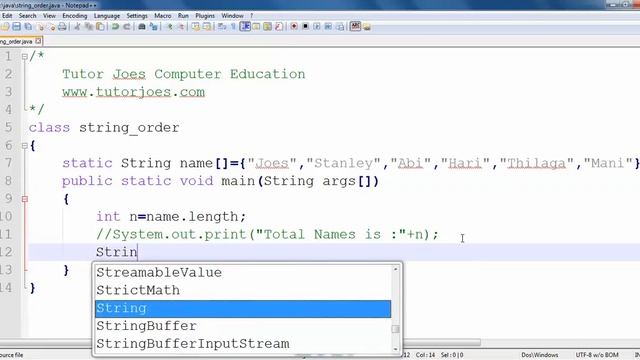
Task: Click the Close All toolbar icon
Action: coord(51,27)
